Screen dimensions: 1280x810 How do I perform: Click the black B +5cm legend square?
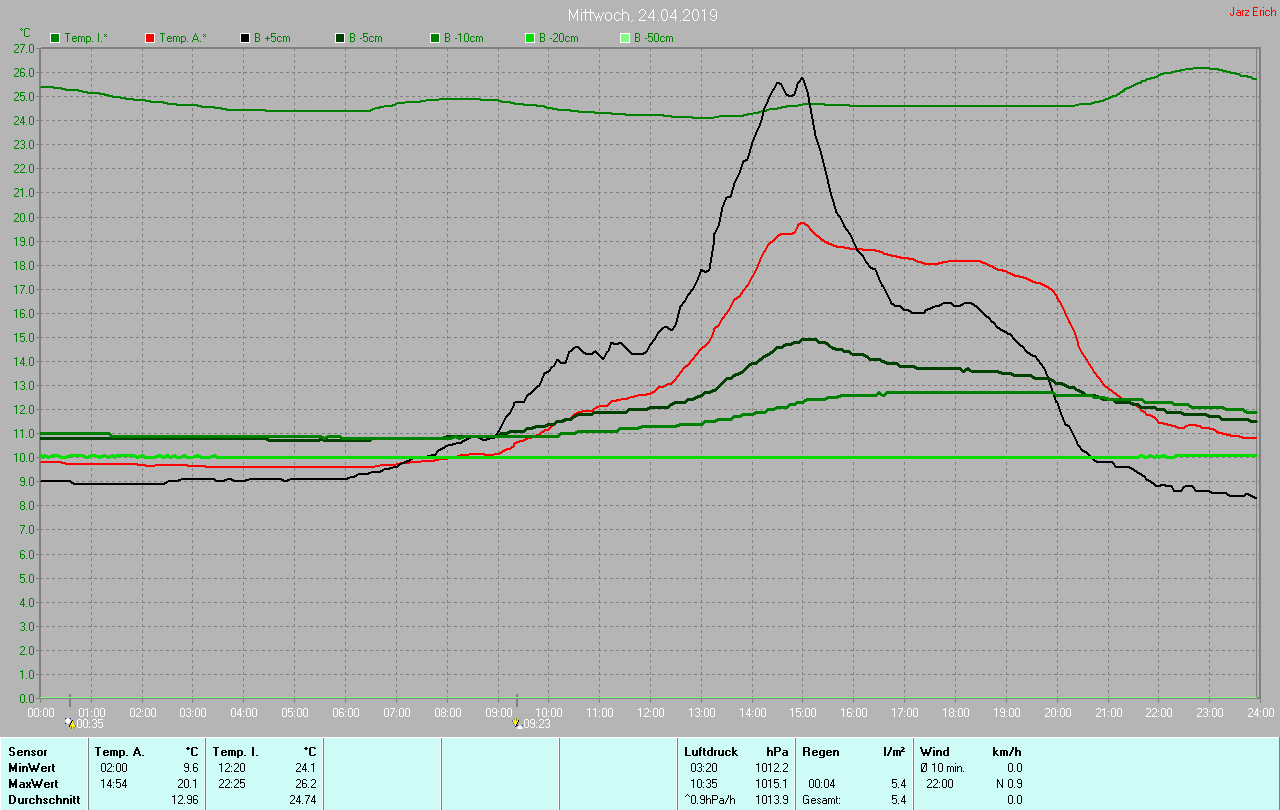245,38
